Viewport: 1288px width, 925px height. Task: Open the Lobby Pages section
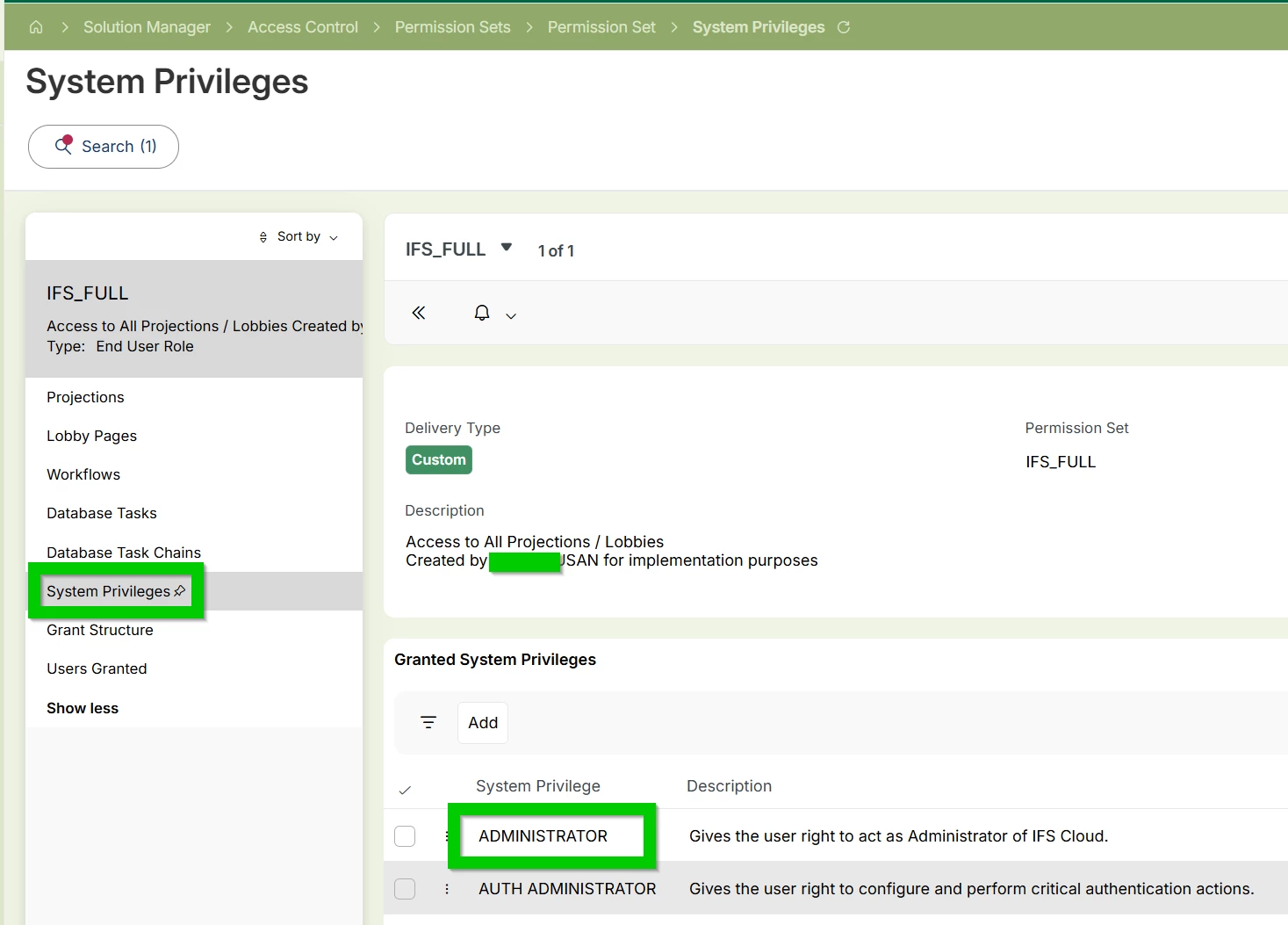91,436
